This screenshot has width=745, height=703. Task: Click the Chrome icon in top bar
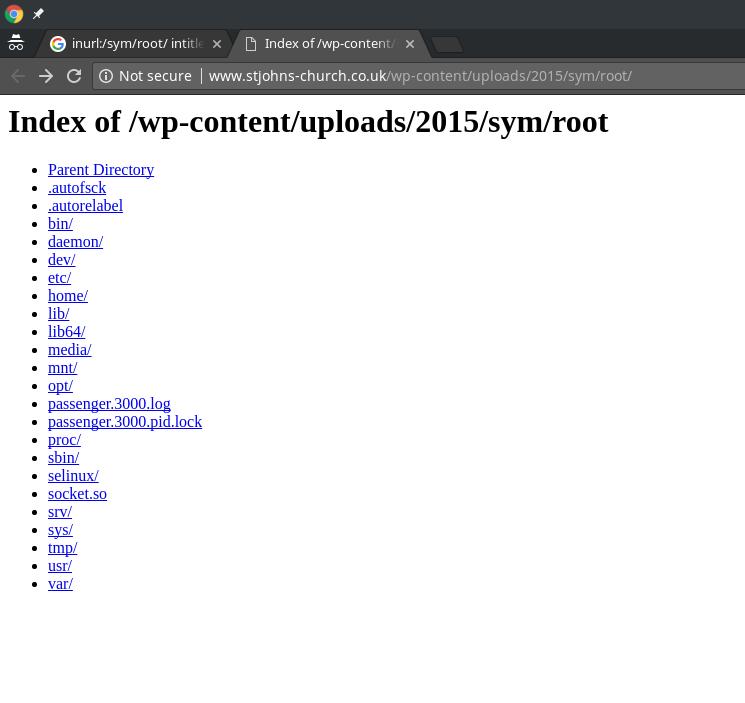pyautogui.click(x=14, y=14)
